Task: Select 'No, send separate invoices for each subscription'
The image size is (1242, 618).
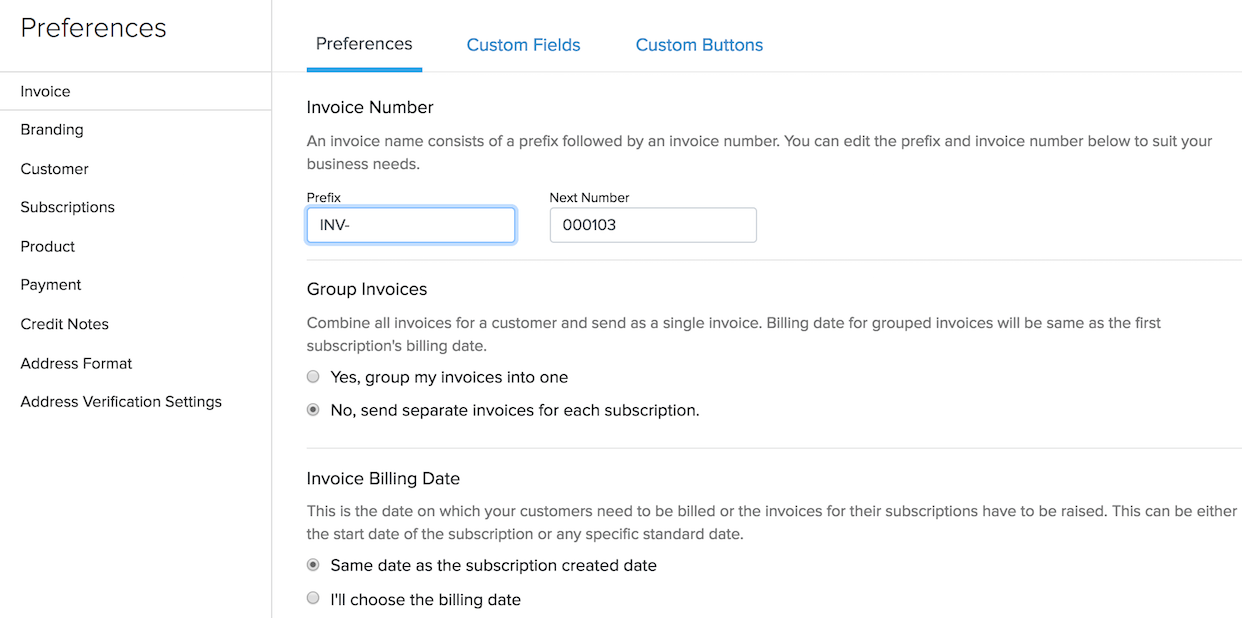Action: click(x=313, y=409)
